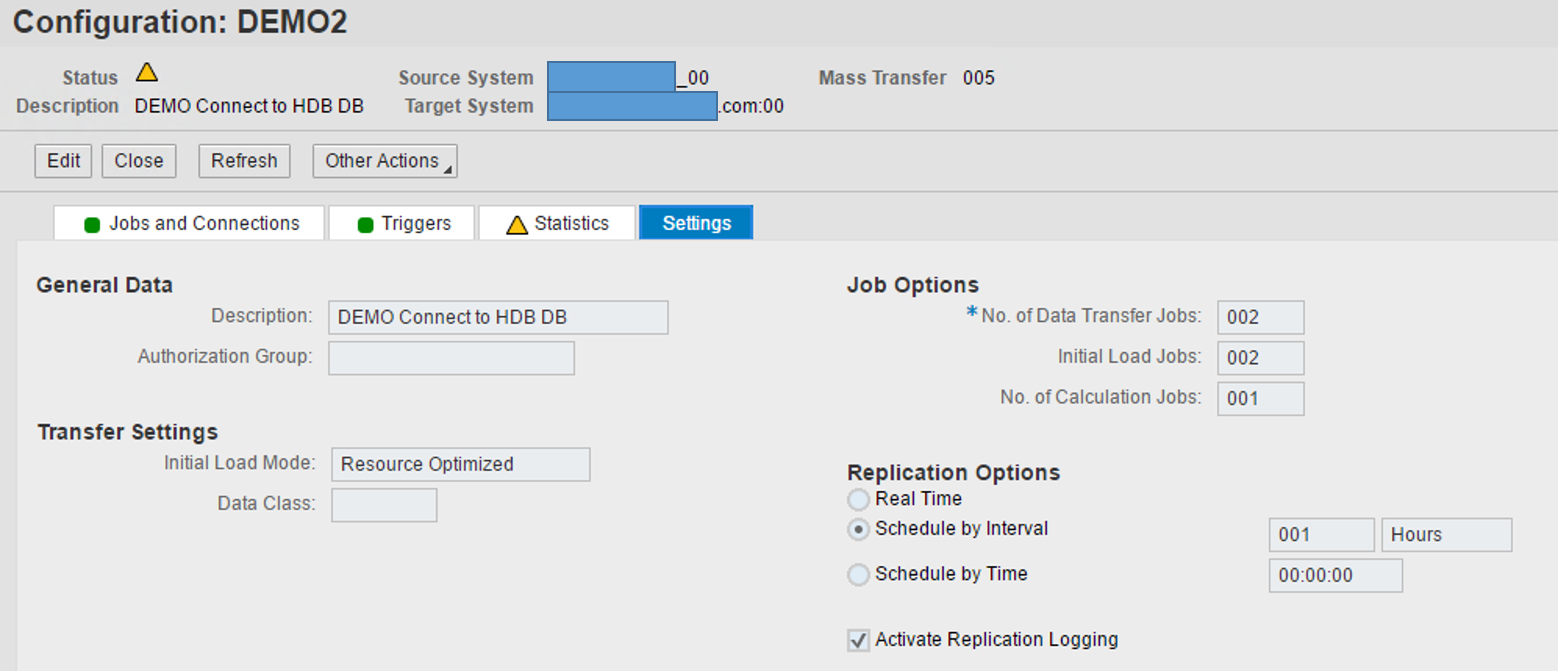This screenshot has height=671, width=1558.
Task: Click the Edit button
Action: pyautogui.click(x=63, y=160)
